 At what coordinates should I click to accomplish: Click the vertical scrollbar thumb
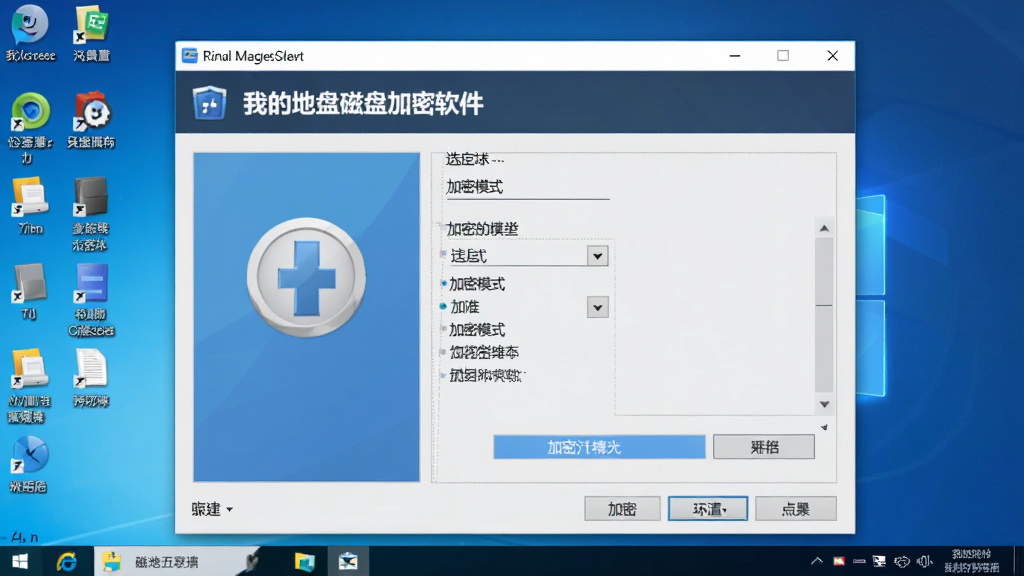(824, 272)
